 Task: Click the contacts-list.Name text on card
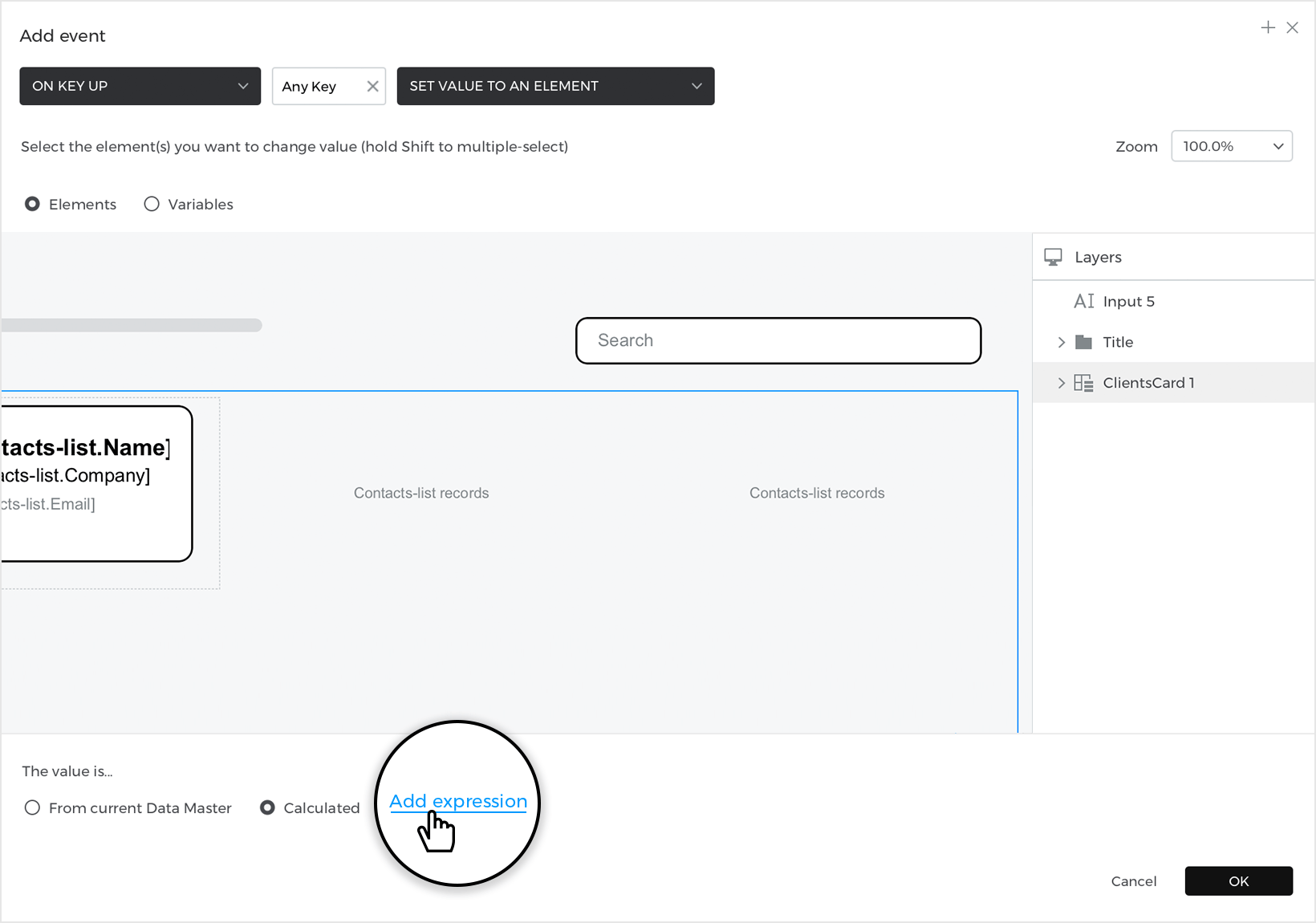click(85, 448)
